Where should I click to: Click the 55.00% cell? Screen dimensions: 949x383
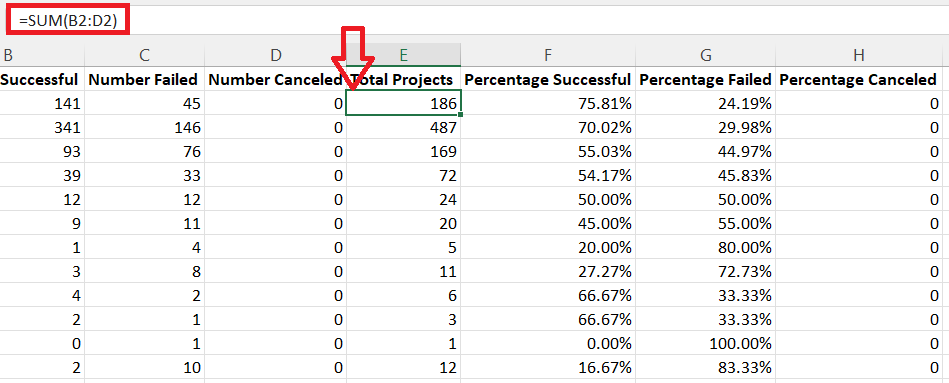pos(705,223)
